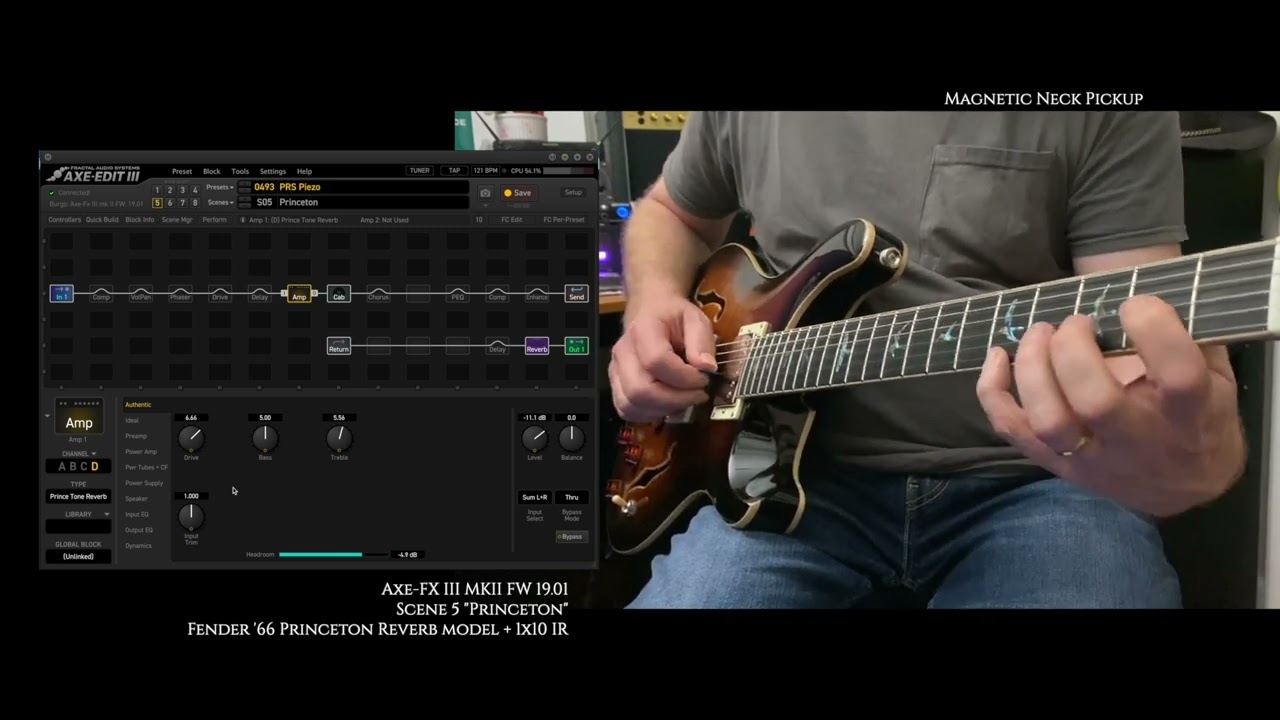Select scene 2 button
Screen dimensions: 1280x720
pos(170,190)
